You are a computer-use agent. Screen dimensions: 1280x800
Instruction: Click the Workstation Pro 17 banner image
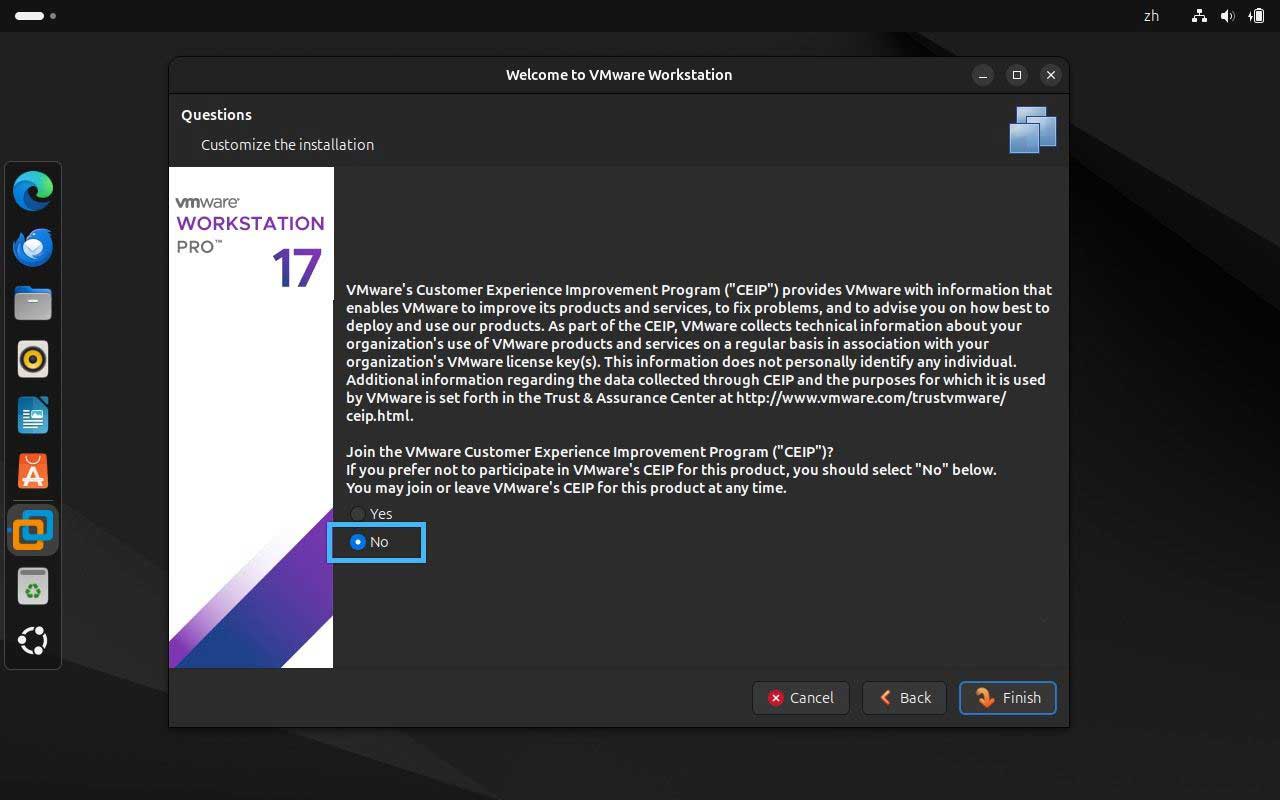pyautogui.click(x=251, y=417)
